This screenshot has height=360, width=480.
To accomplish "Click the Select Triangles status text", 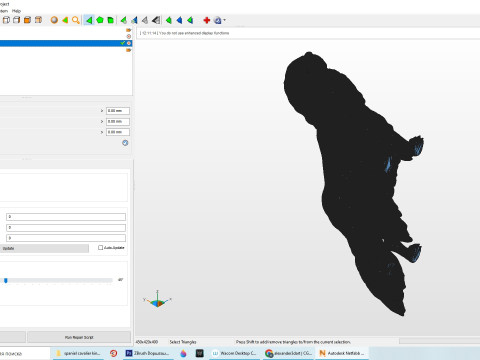I will click(183, 342).
